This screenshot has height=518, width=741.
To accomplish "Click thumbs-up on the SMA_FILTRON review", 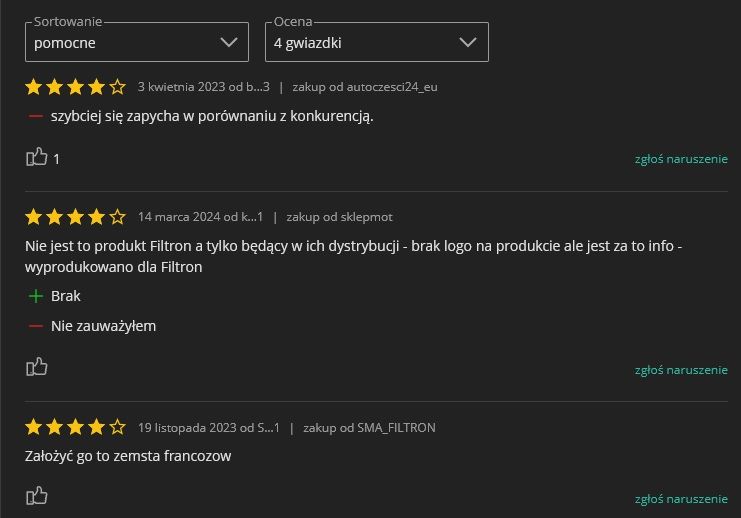I will [36, 496].
